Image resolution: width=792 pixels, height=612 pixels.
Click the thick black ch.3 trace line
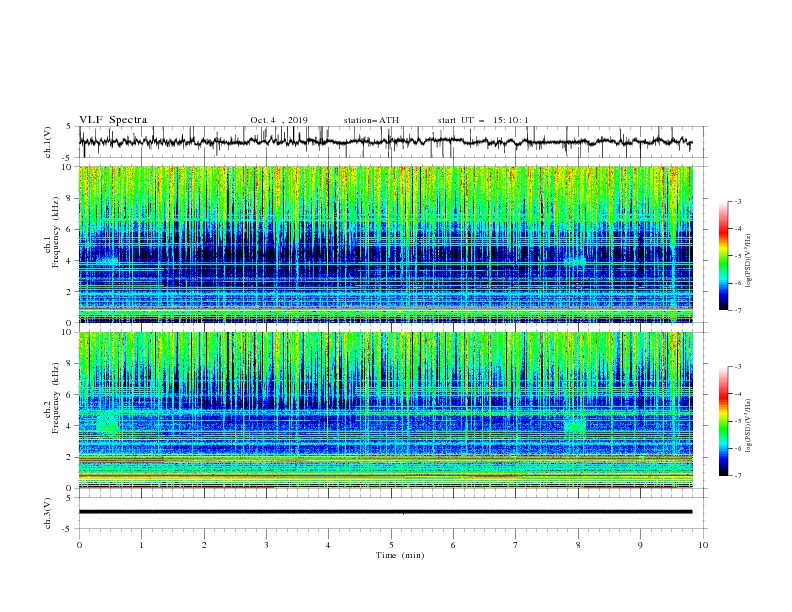385,512
